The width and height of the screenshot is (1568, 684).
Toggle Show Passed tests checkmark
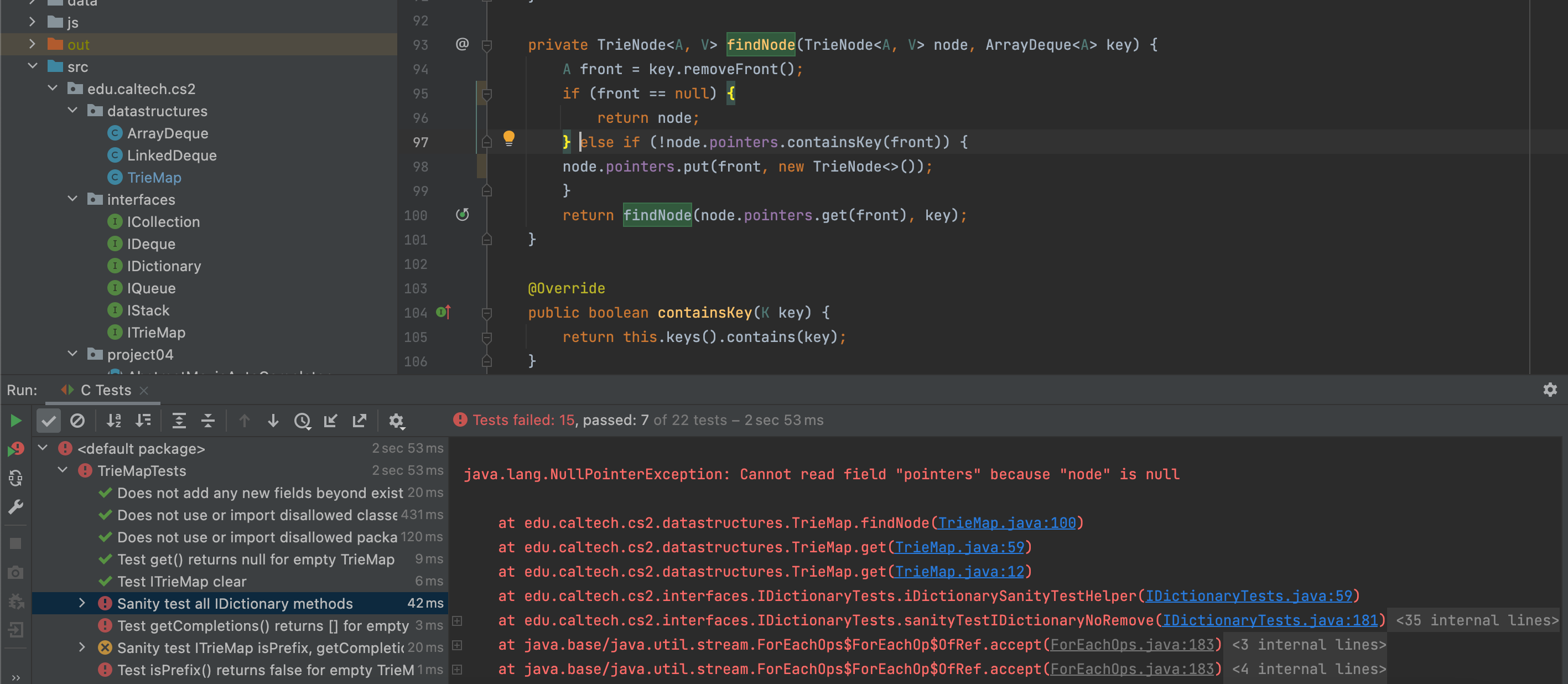(49, 421)
